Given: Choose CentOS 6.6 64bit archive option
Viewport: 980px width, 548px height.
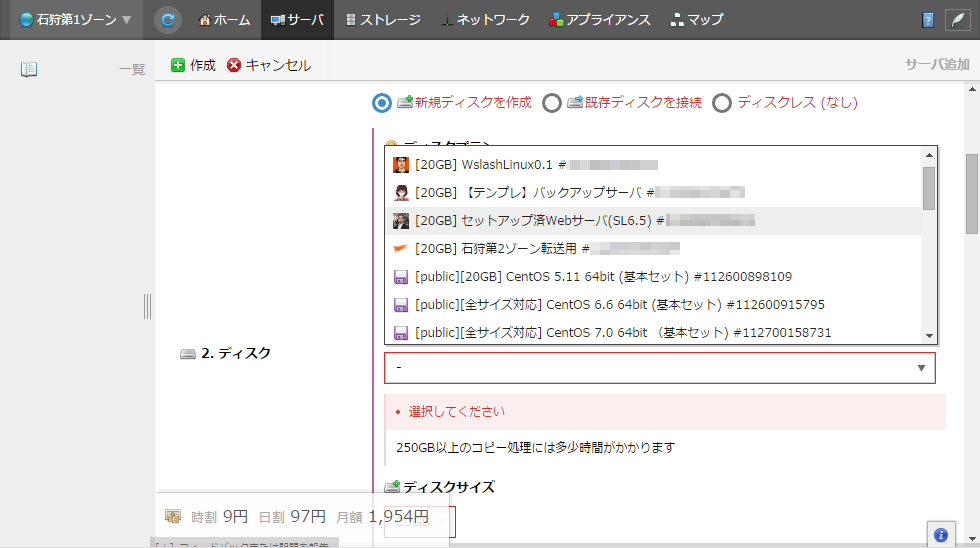Looking at the screenshot, I should pyautogui.click(x=619, y=304).
